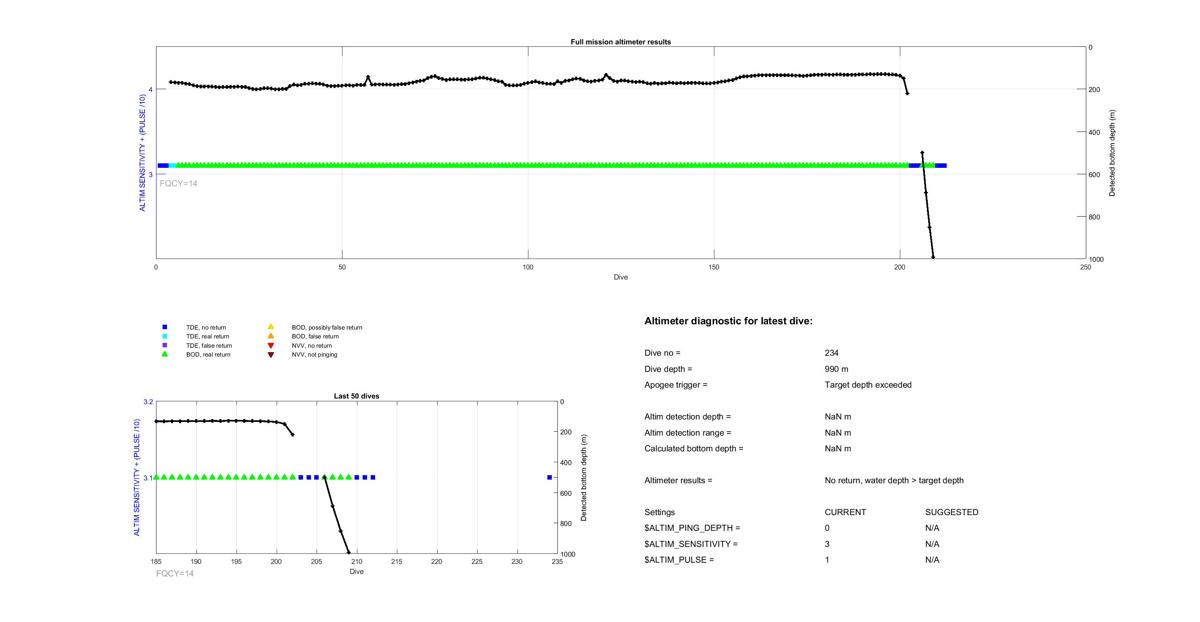
Task: Click legend label 'NVV, no return'
Action: coord(312,345)
